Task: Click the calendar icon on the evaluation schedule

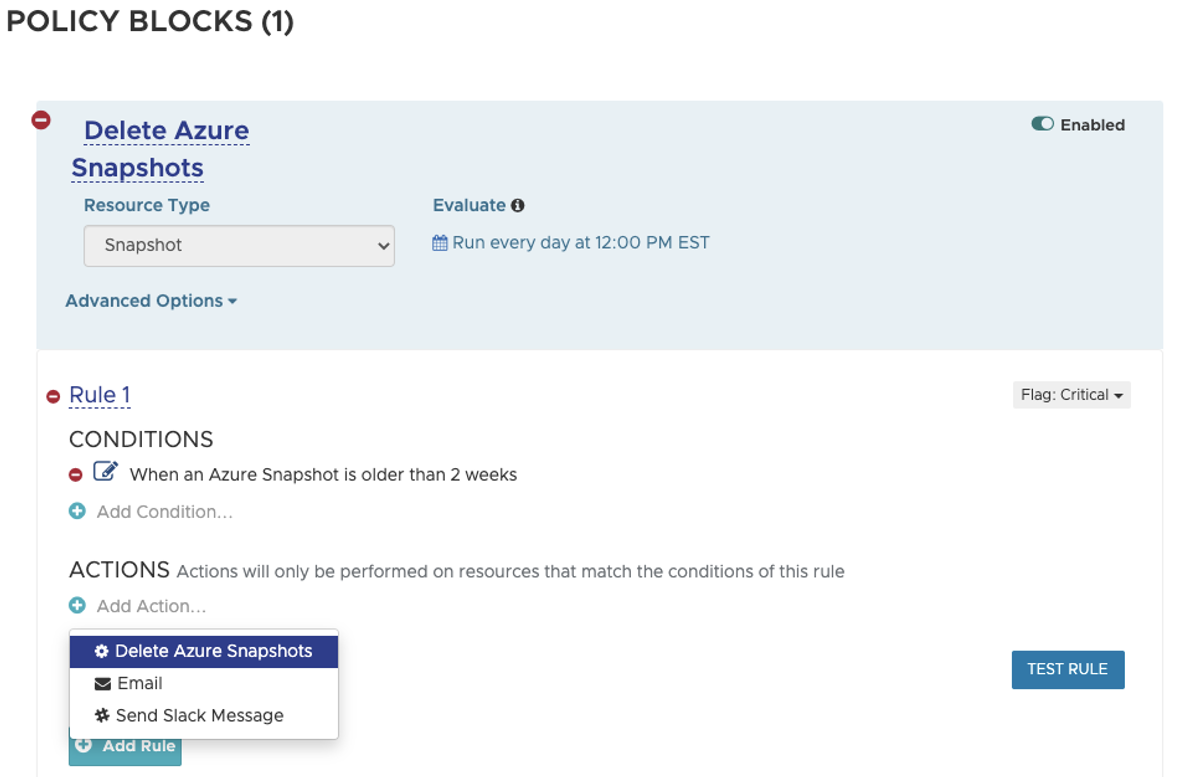Action: 440,242
